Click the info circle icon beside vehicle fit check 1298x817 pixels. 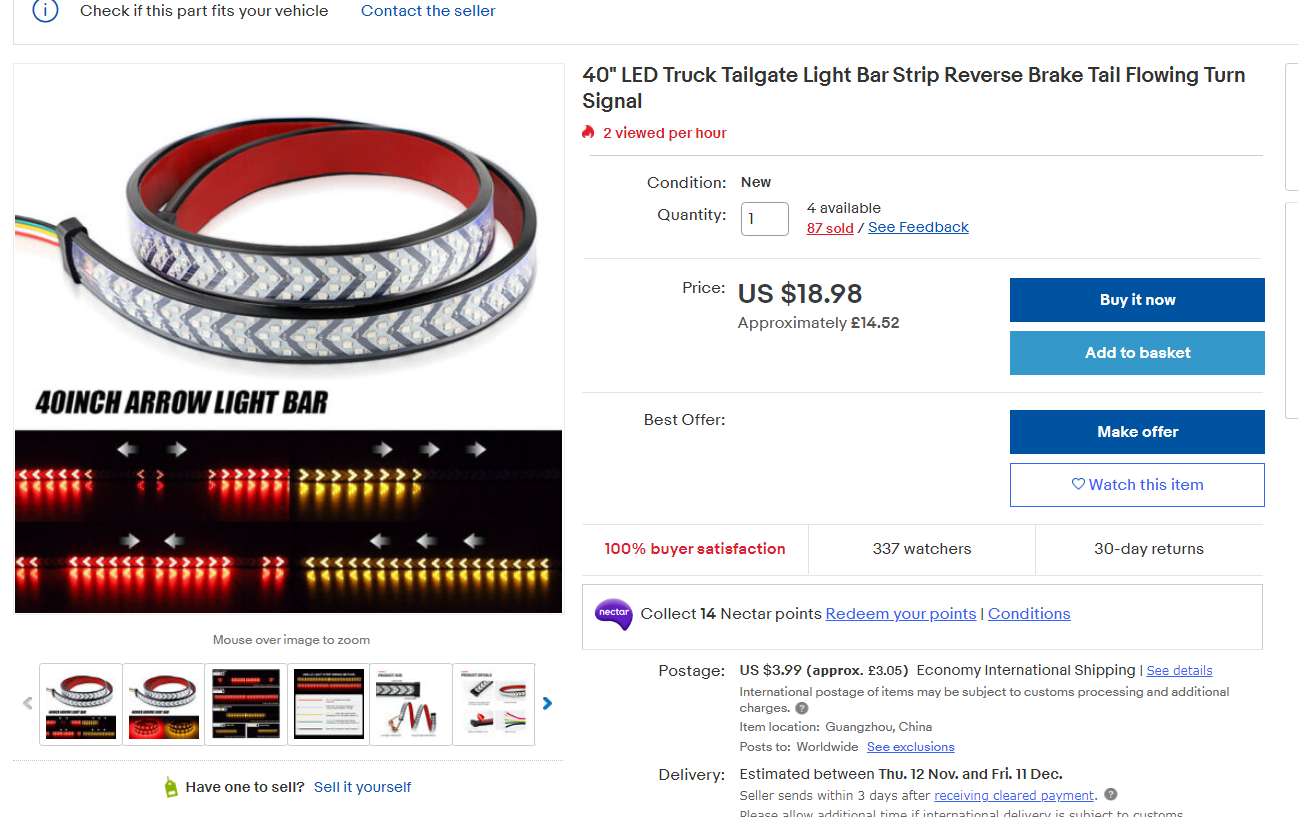45,10
